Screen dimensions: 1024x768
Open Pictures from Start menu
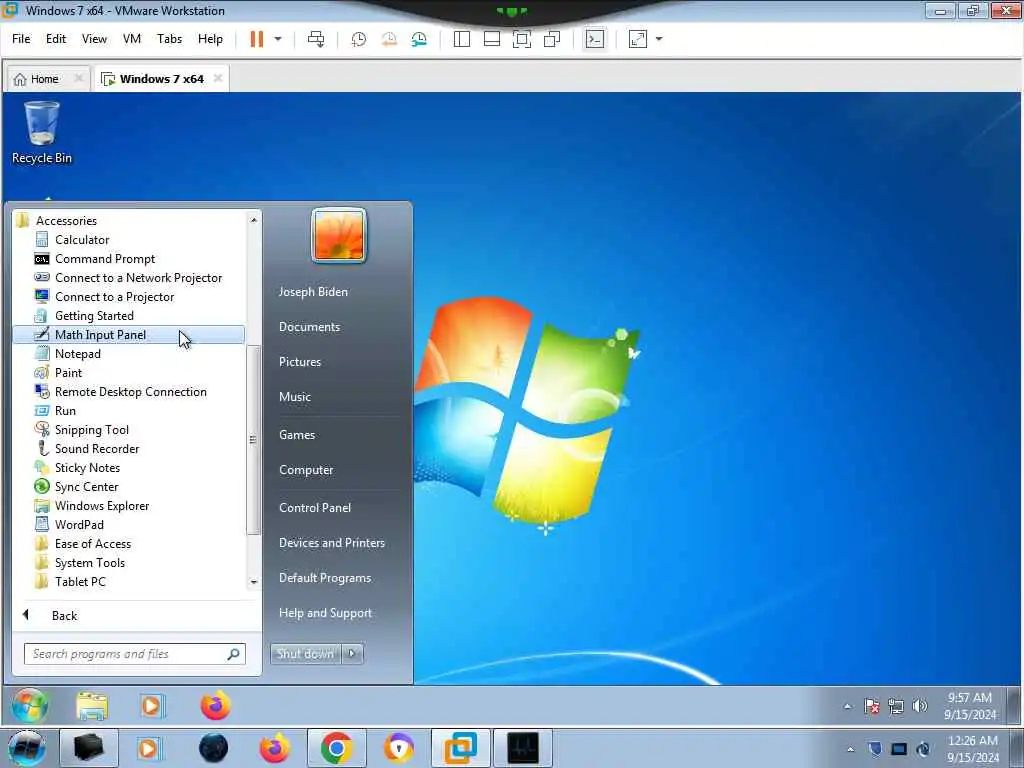300,361
